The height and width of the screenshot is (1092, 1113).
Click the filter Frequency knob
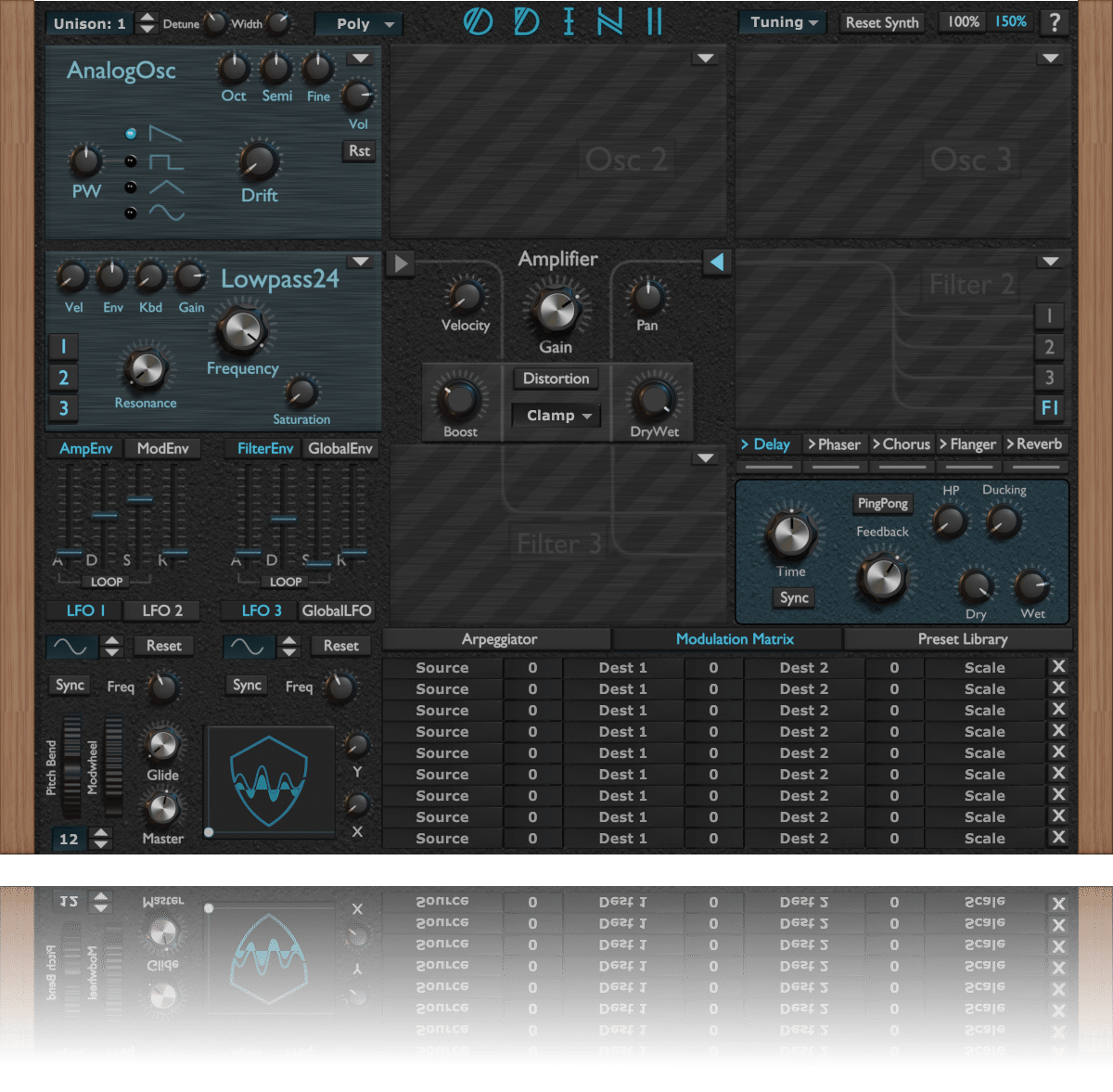click(242, 329)
